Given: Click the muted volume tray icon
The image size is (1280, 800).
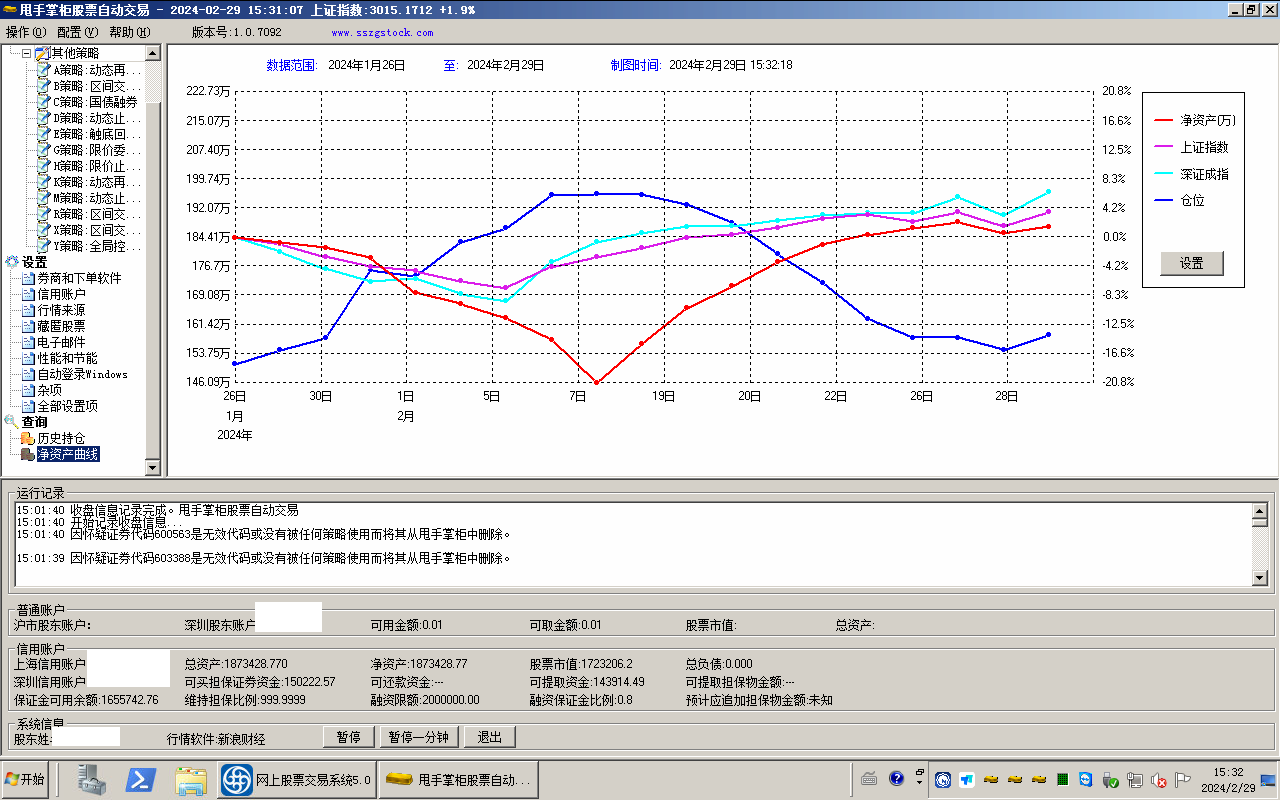Looking at the screenshot, I should click(1159, 780).
